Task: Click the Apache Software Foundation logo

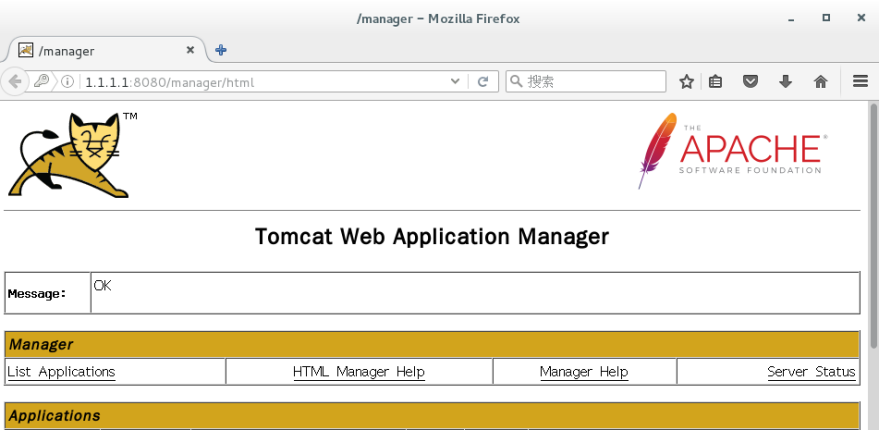Action: [731, 150]
